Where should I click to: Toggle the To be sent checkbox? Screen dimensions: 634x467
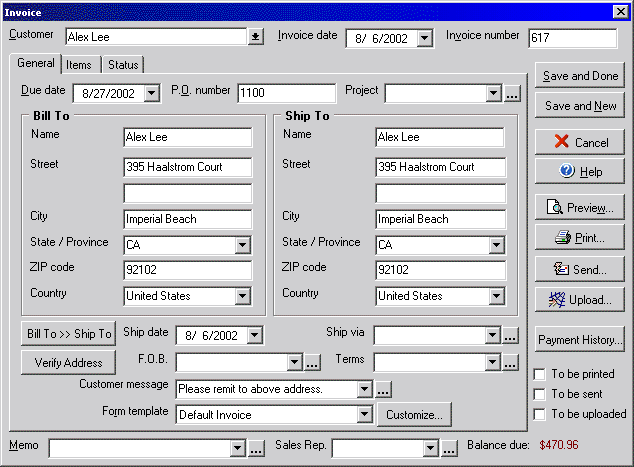[x=541, y=394]
